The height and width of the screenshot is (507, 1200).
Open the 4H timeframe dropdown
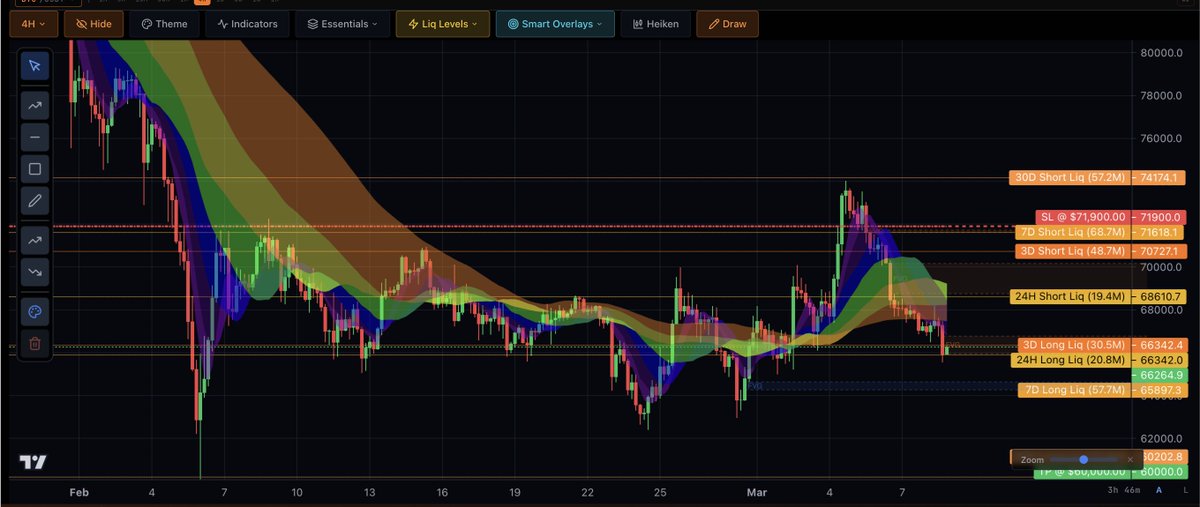[x=34, y=23]
